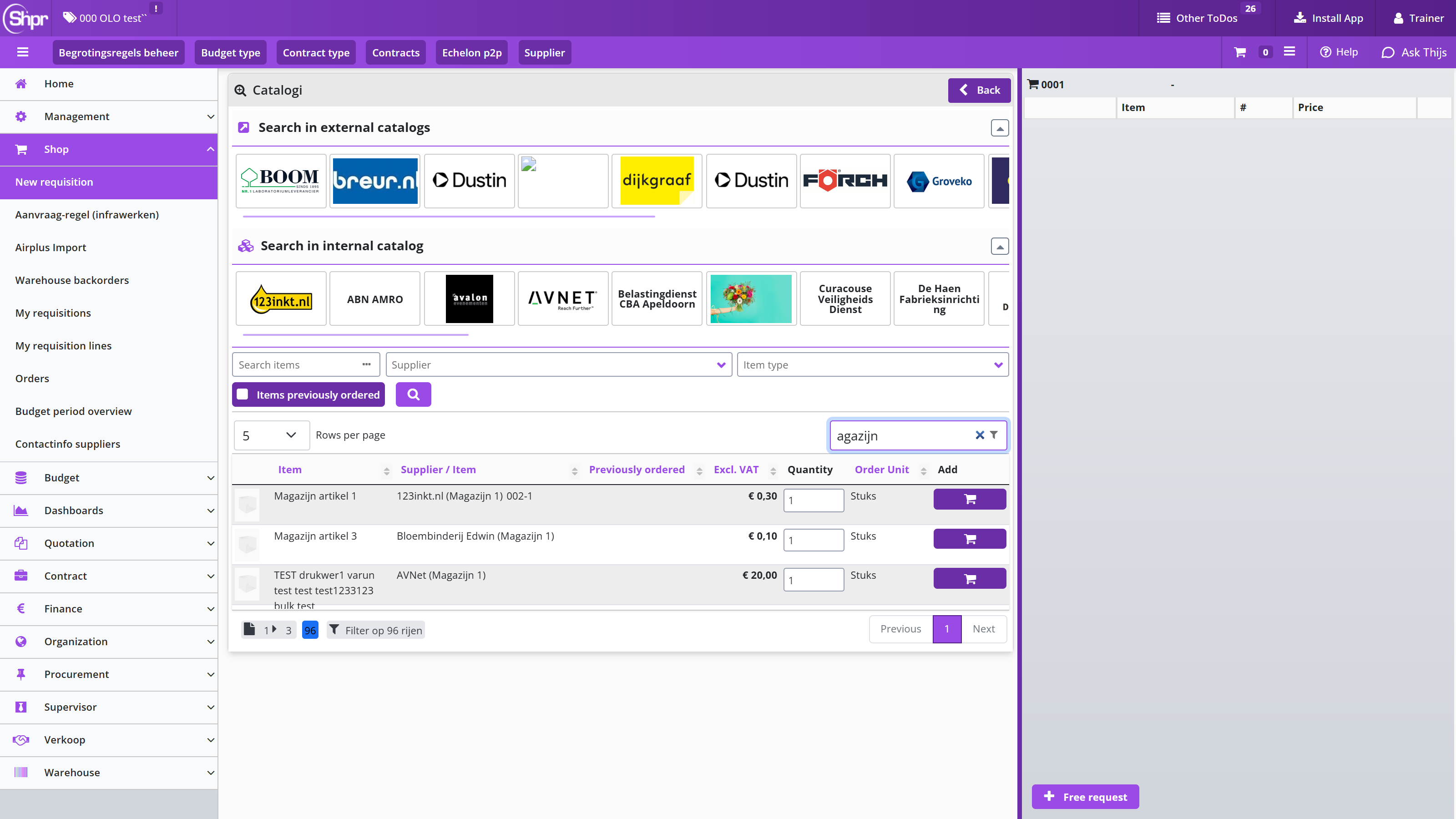
Task: Open the Item type dropdown
Action: pos(873,364)
